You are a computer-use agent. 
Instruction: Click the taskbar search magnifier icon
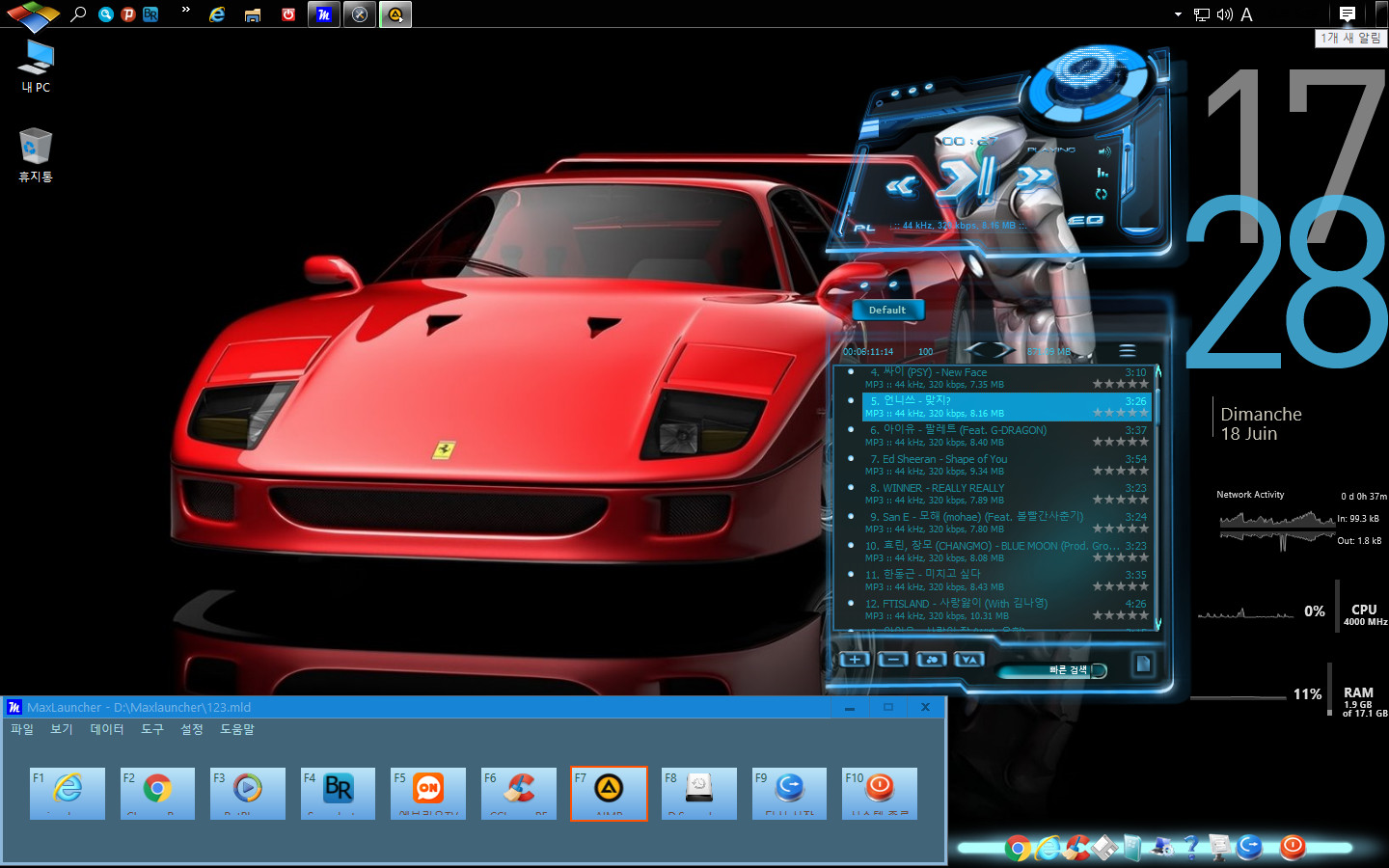[79, 14]
